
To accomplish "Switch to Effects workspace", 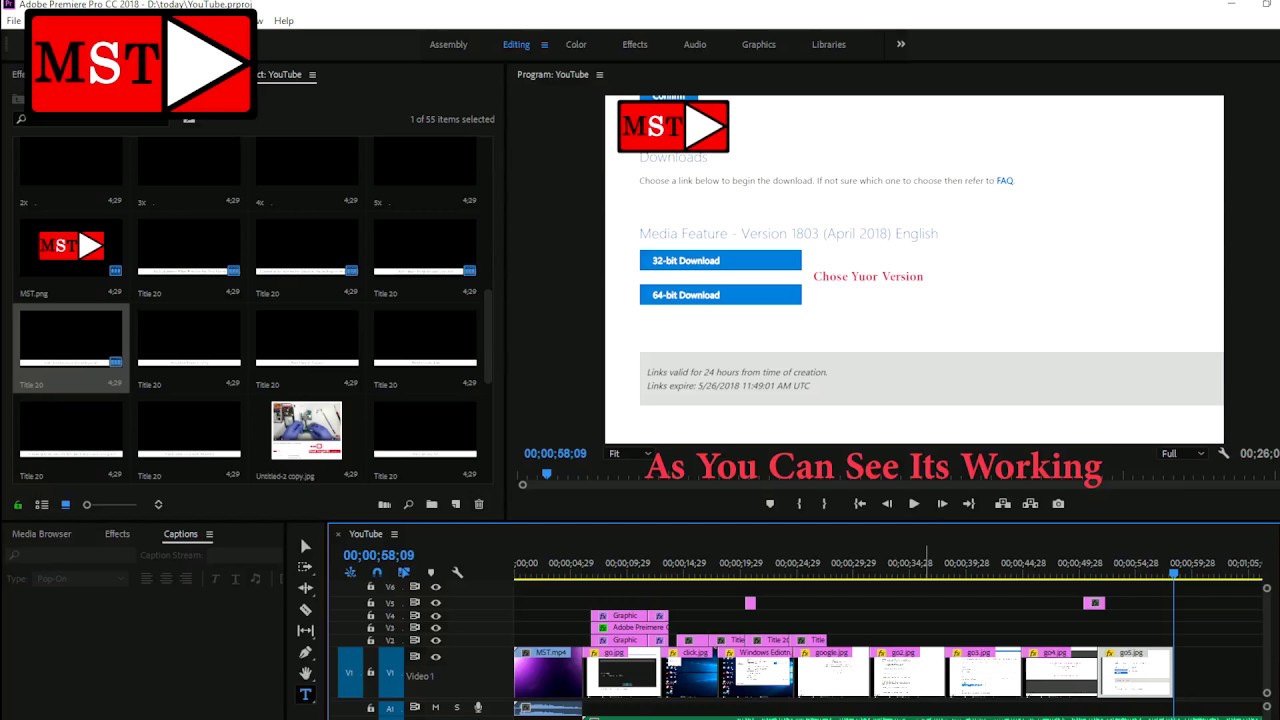I will coord(635,45).
